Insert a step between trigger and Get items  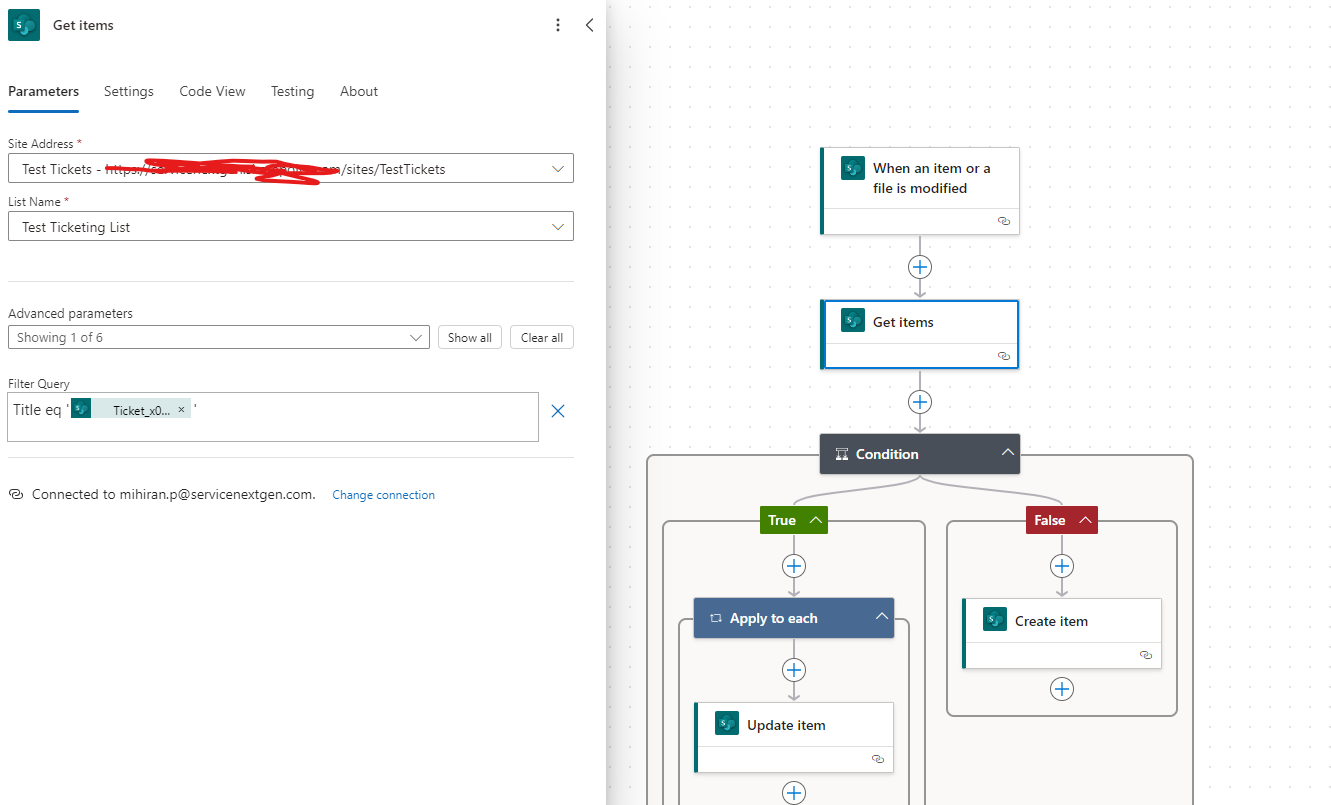[920, 267]
